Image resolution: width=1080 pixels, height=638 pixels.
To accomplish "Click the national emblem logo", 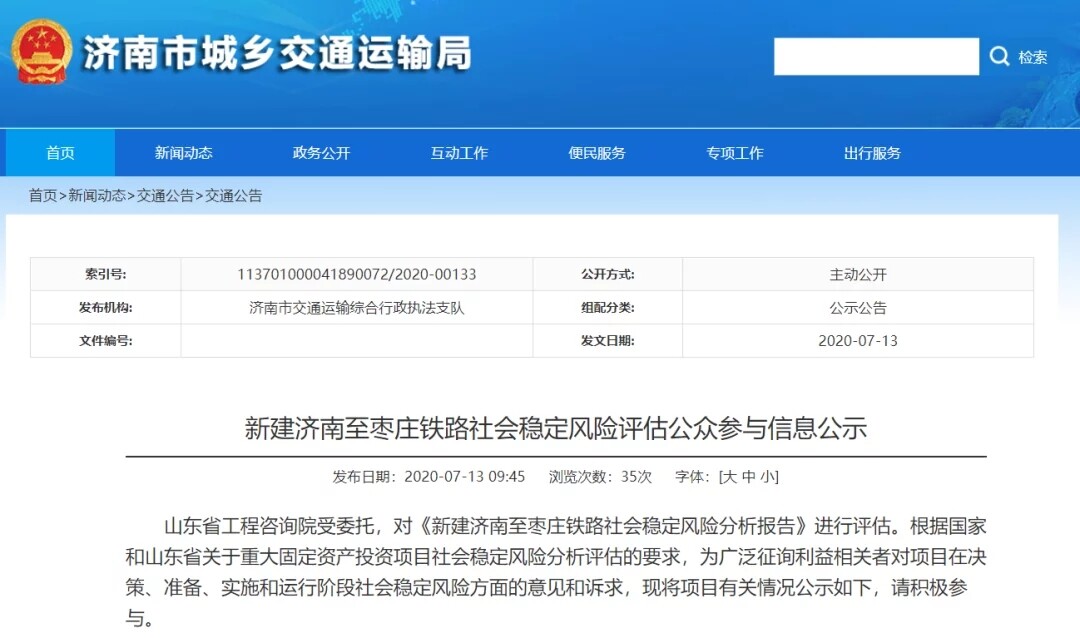I will (x=42, y=52).
